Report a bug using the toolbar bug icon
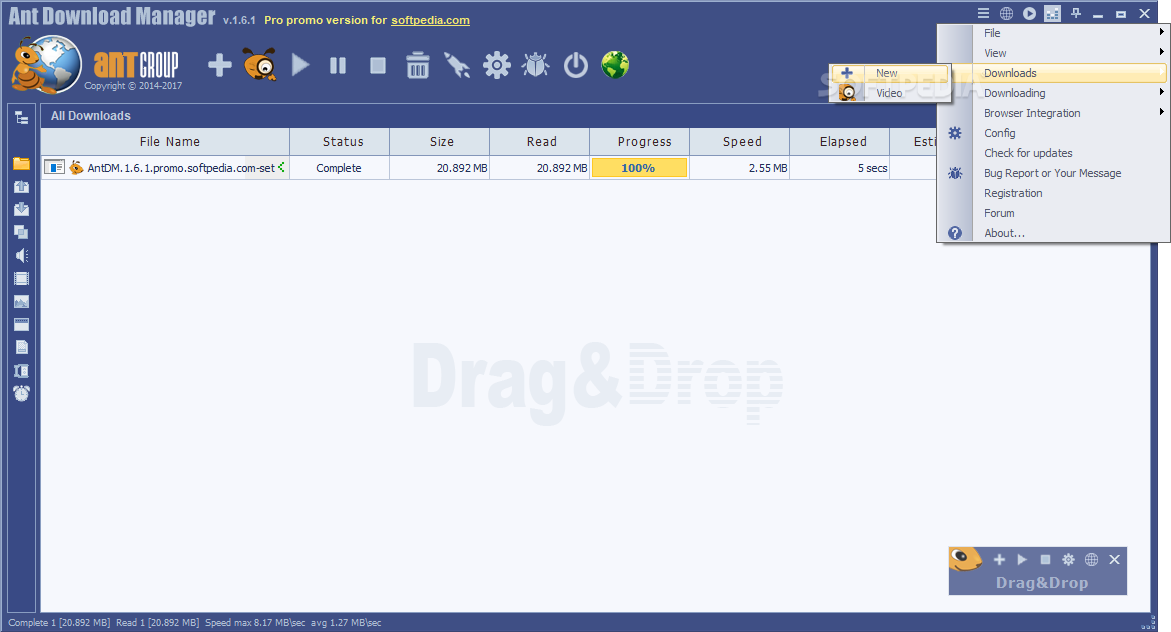Viewport: 1171px width, 632px height. click(536, 65)
